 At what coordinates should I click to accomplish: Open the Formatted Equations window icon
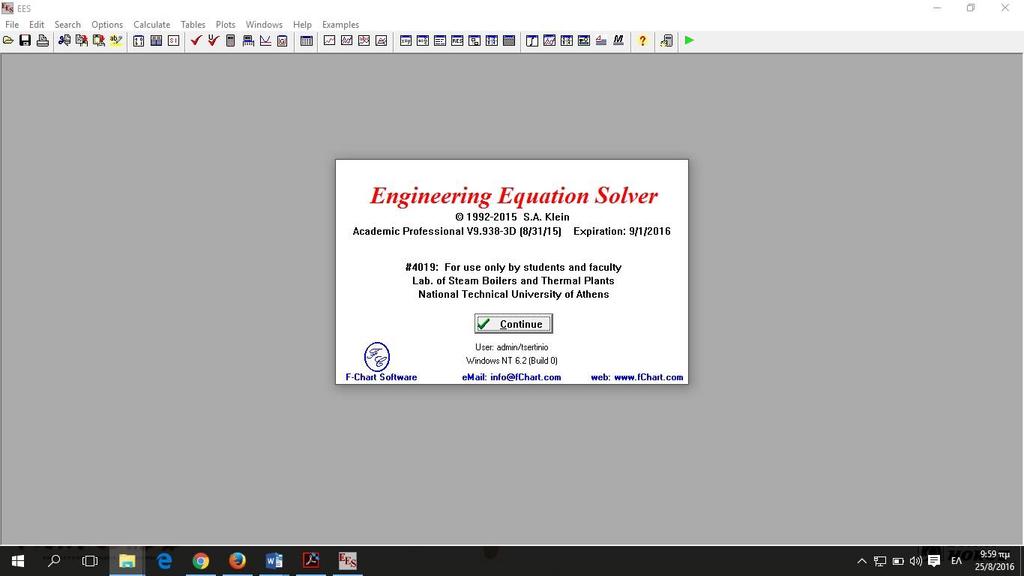coord(423,40)
